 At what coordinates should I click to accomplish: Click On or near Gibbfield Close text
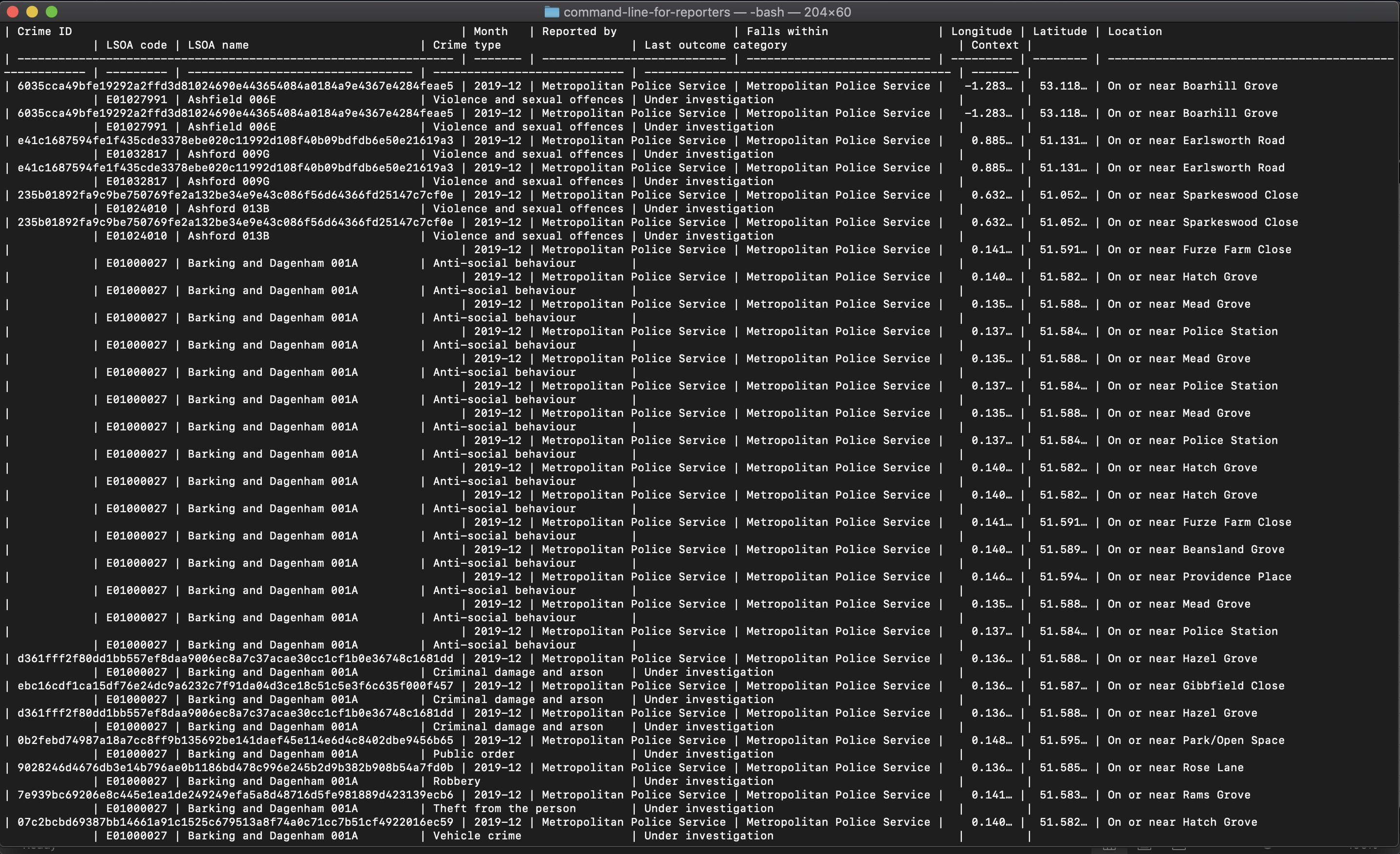1196,686
